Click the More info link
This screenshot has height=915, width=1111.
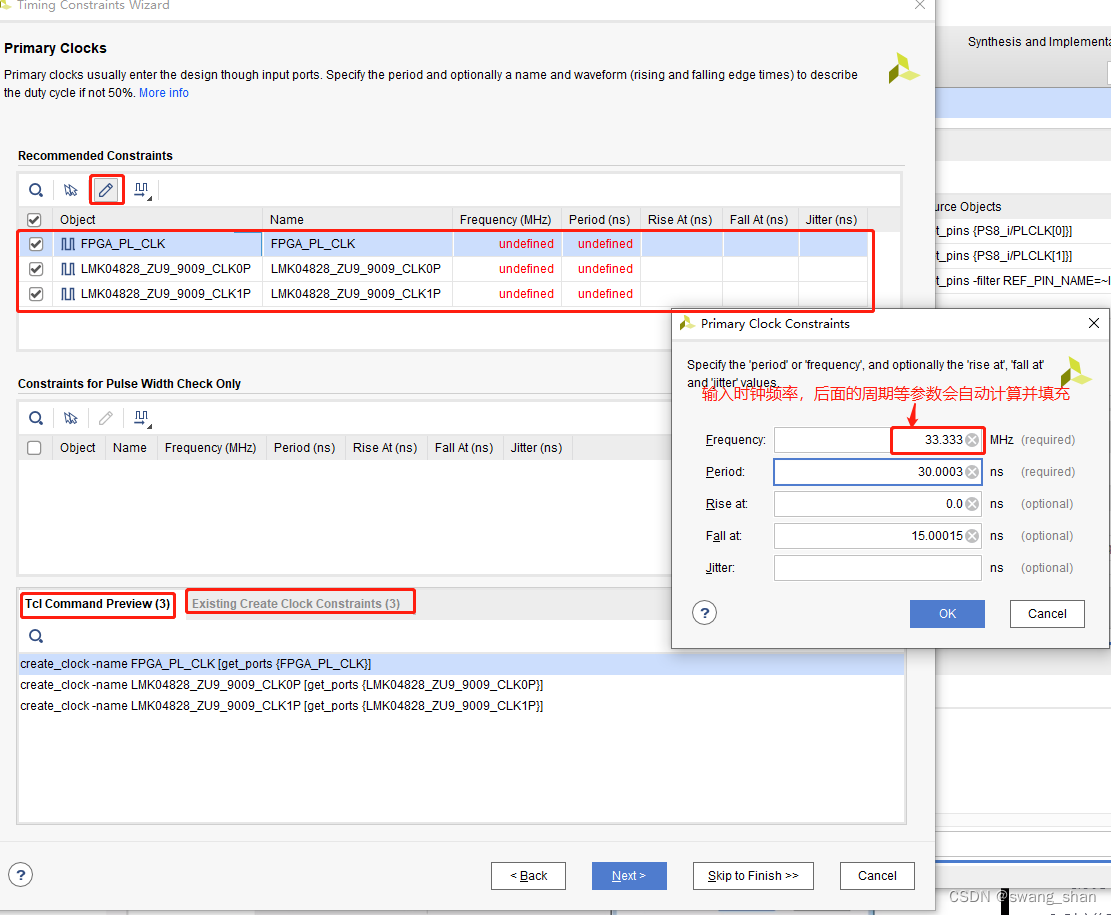(x=164, y=93)
